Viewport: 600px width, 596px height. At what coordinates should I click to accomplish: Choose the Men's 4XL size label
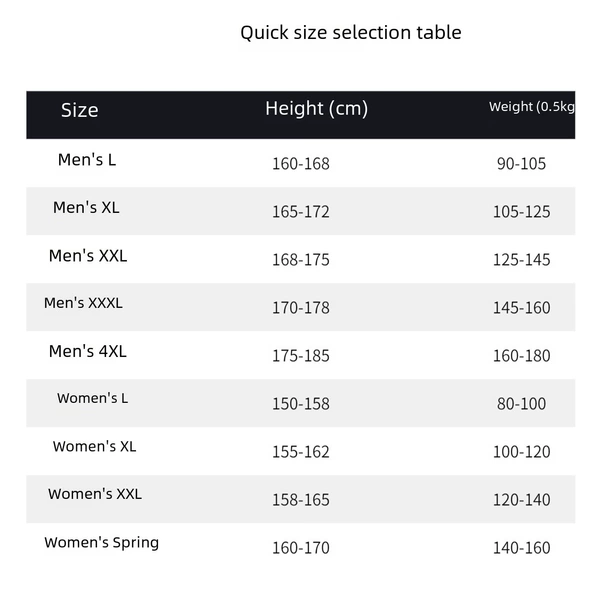pyautogui.click(x=87, y=351)
